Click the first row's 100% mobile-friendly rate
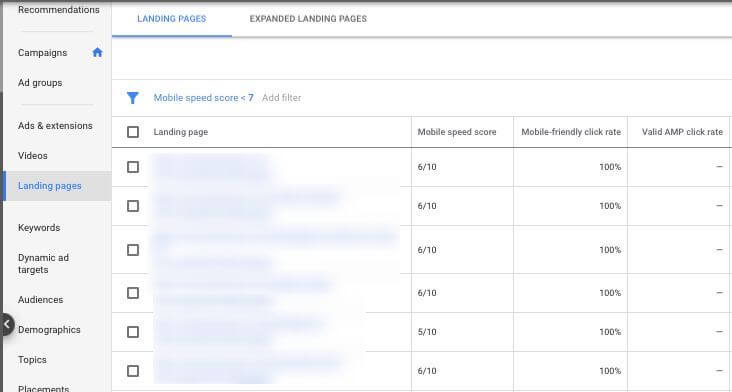The image size is (732, 392). click(x=610, y=167)
